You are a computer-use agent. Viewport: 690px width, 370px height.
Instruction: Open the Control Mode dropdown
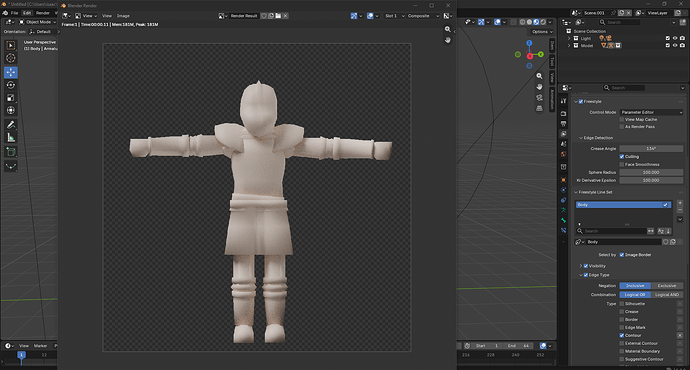(x=651, y=112)
